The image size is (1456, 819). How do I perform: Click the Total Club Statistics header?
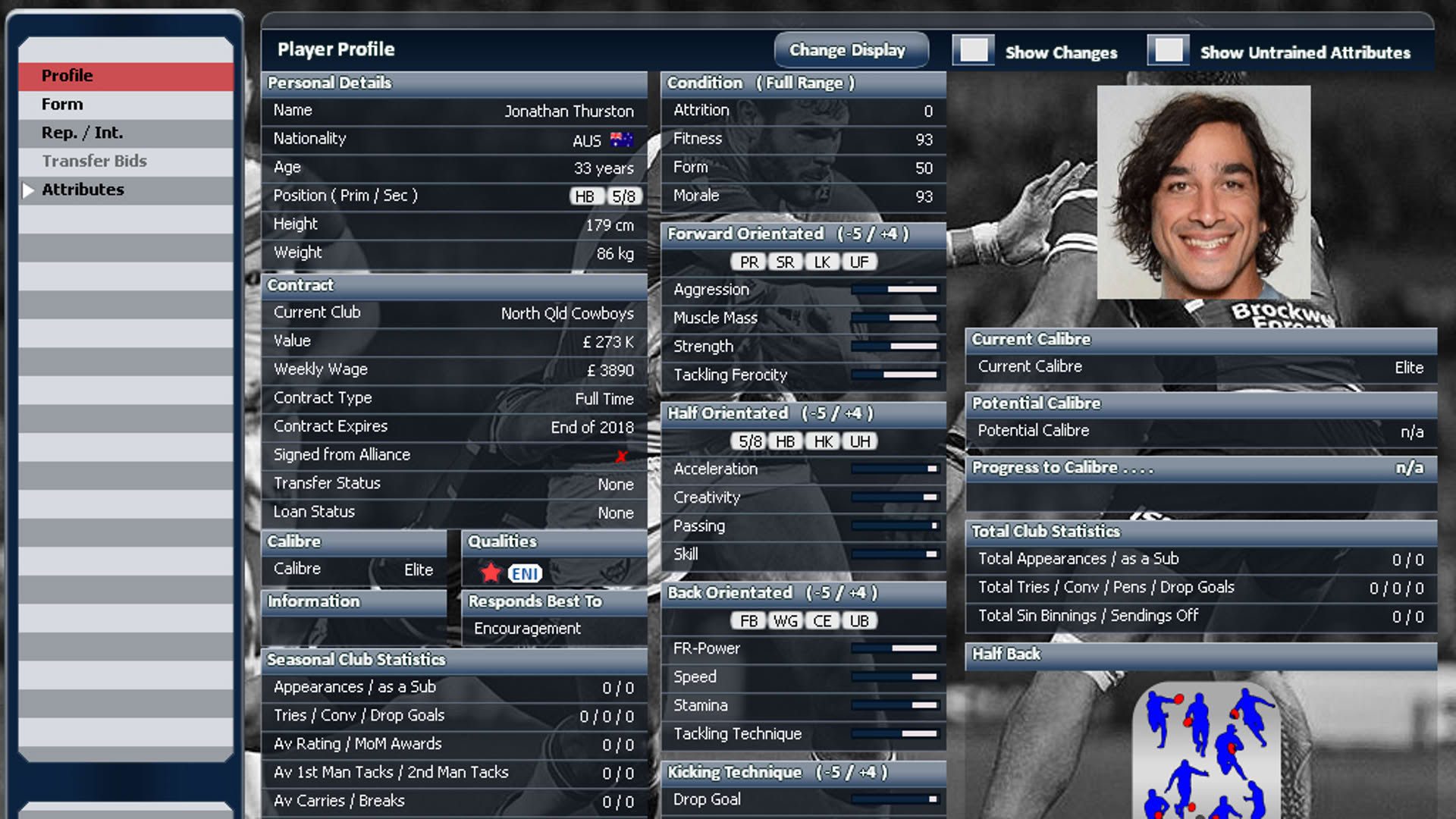pos(1201,532)
